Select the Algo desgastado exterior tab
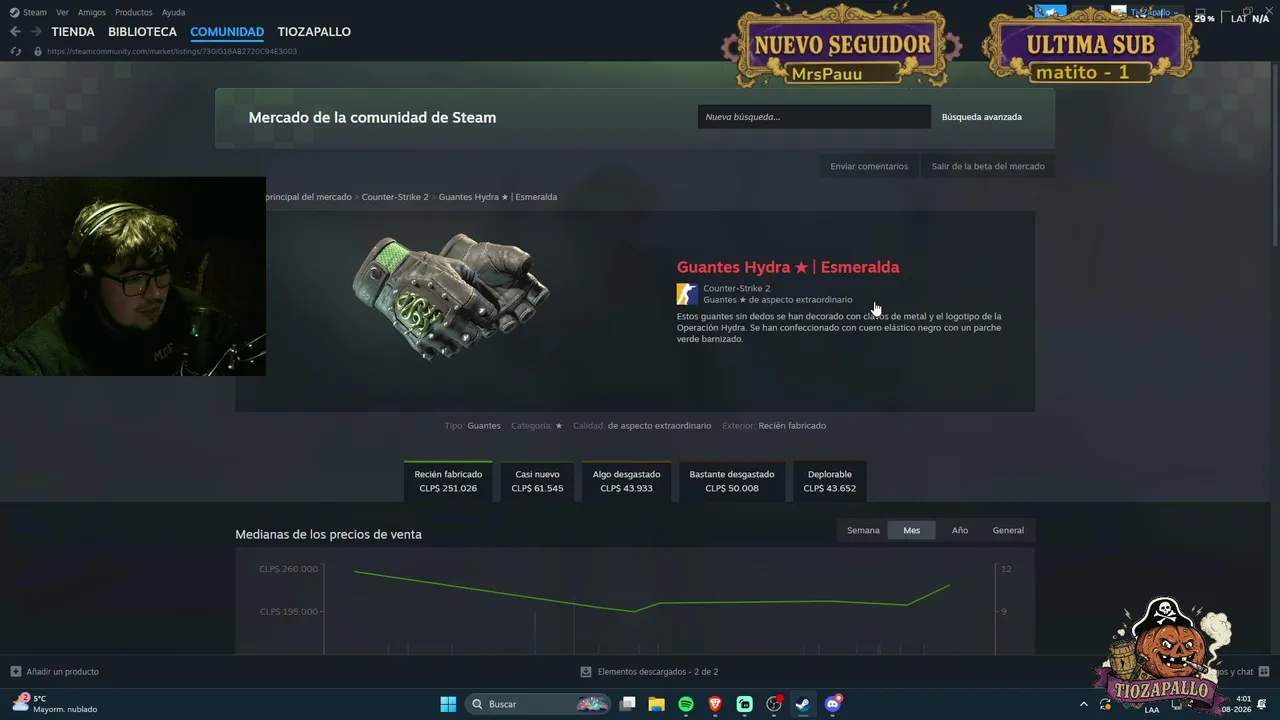 click(x=627, y=481)
